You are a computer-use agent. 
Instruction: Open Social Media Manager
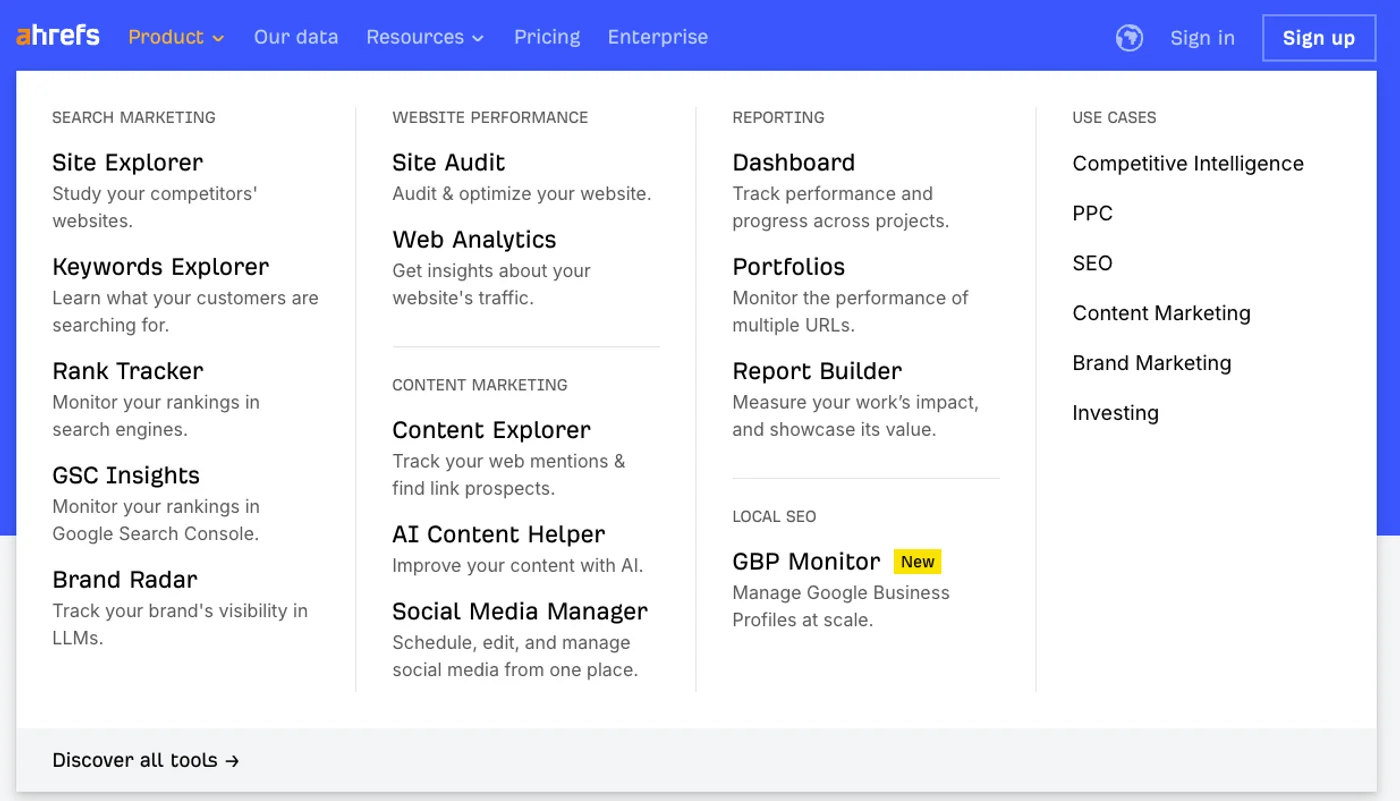click(x=520, y=611)
